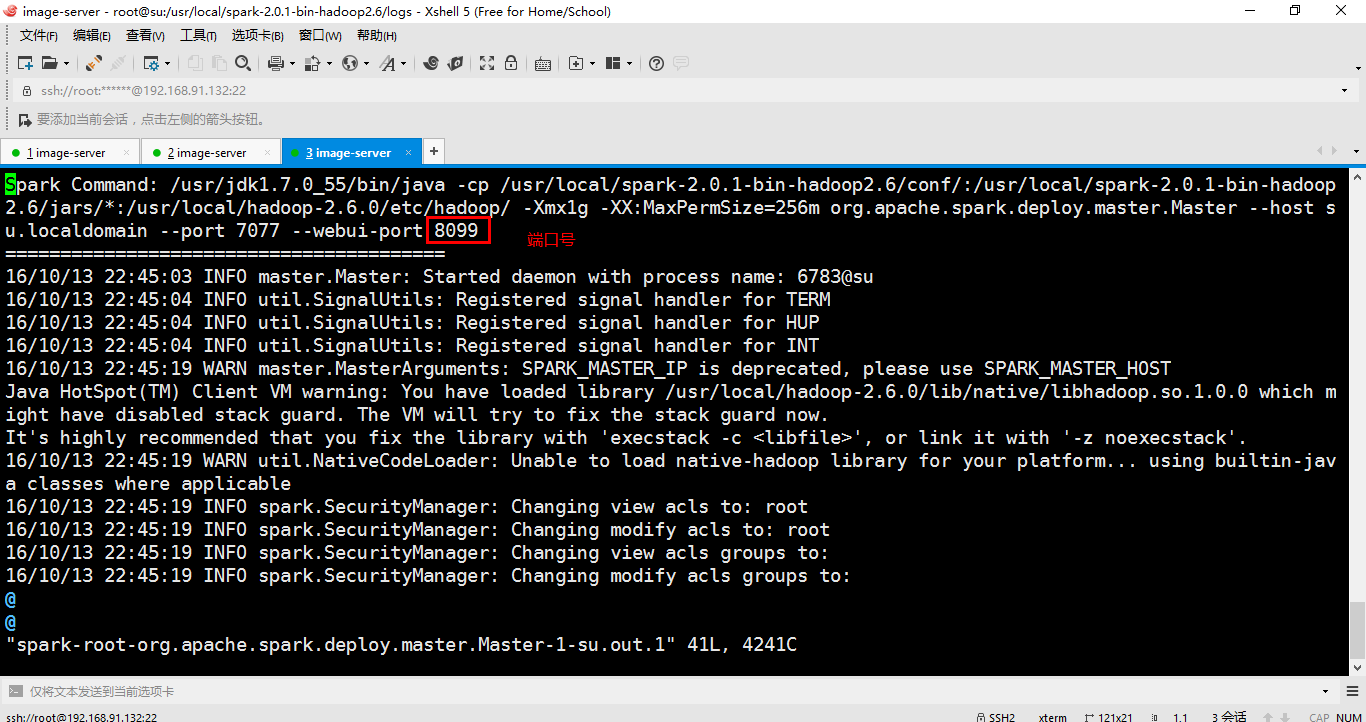Click the compose bar pencil icon
This screenshot has height=722, width=1366.
(16, 691)
